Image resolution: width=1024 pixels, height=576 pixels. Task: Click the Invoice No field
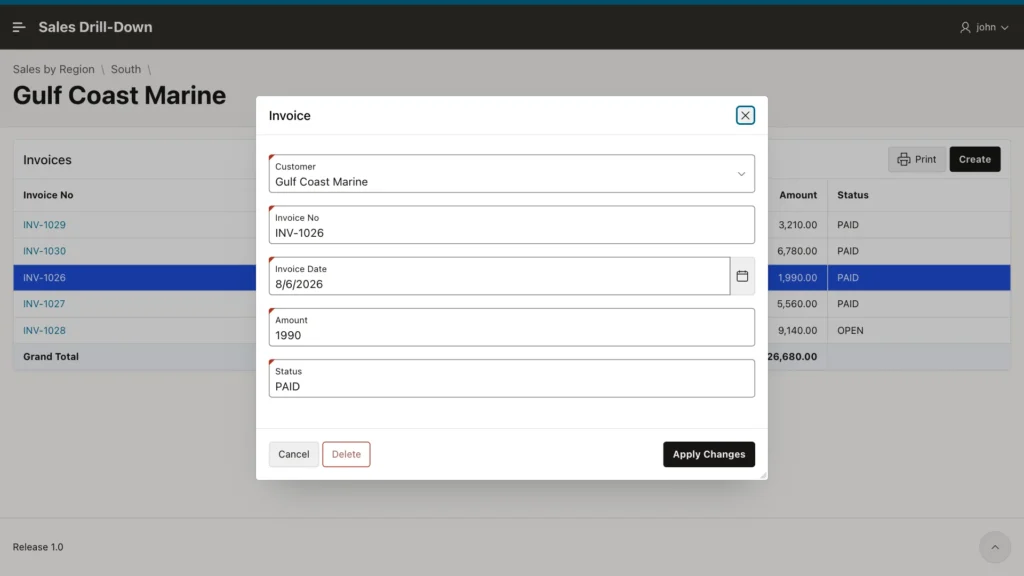[511, 225]
